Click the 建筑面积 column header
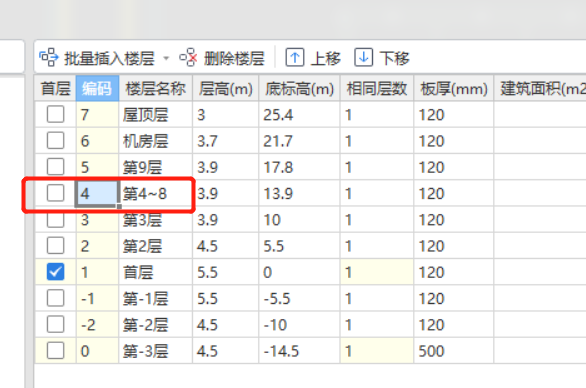Screen dimensions: 586x388 point(540,89)
